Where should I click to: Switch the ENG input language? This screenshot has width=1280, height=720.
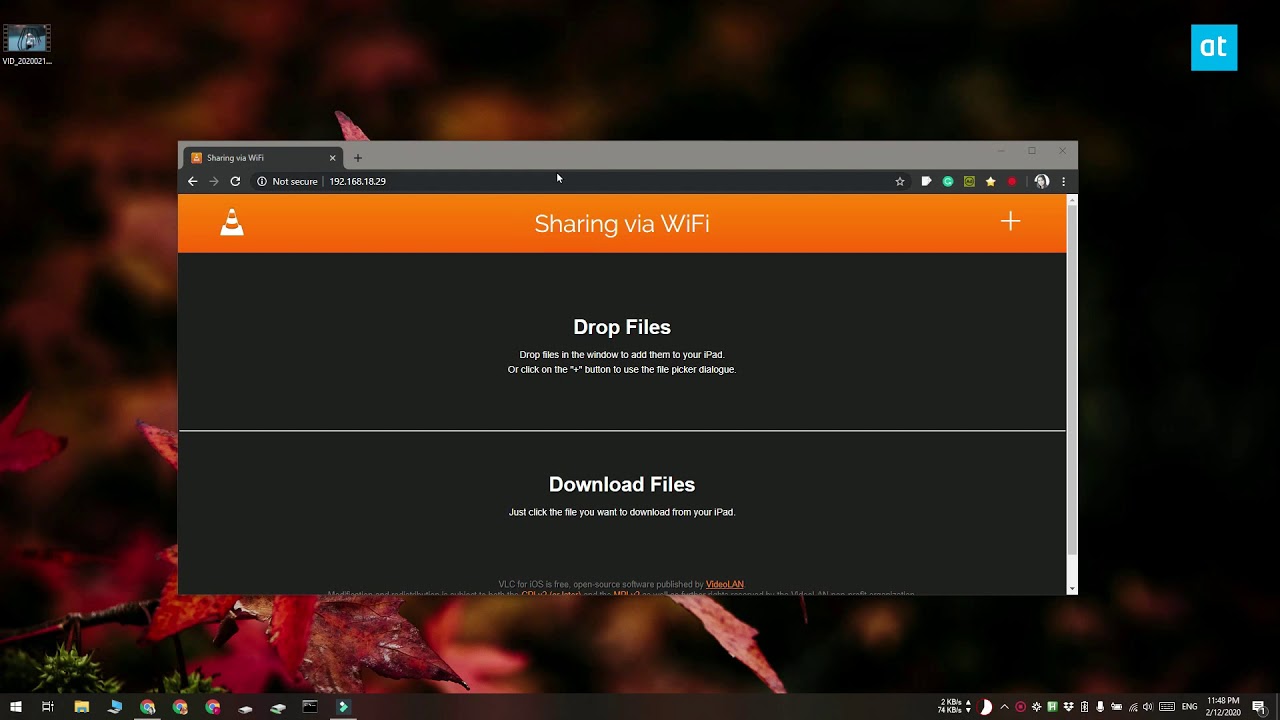tap(1190, 707)
